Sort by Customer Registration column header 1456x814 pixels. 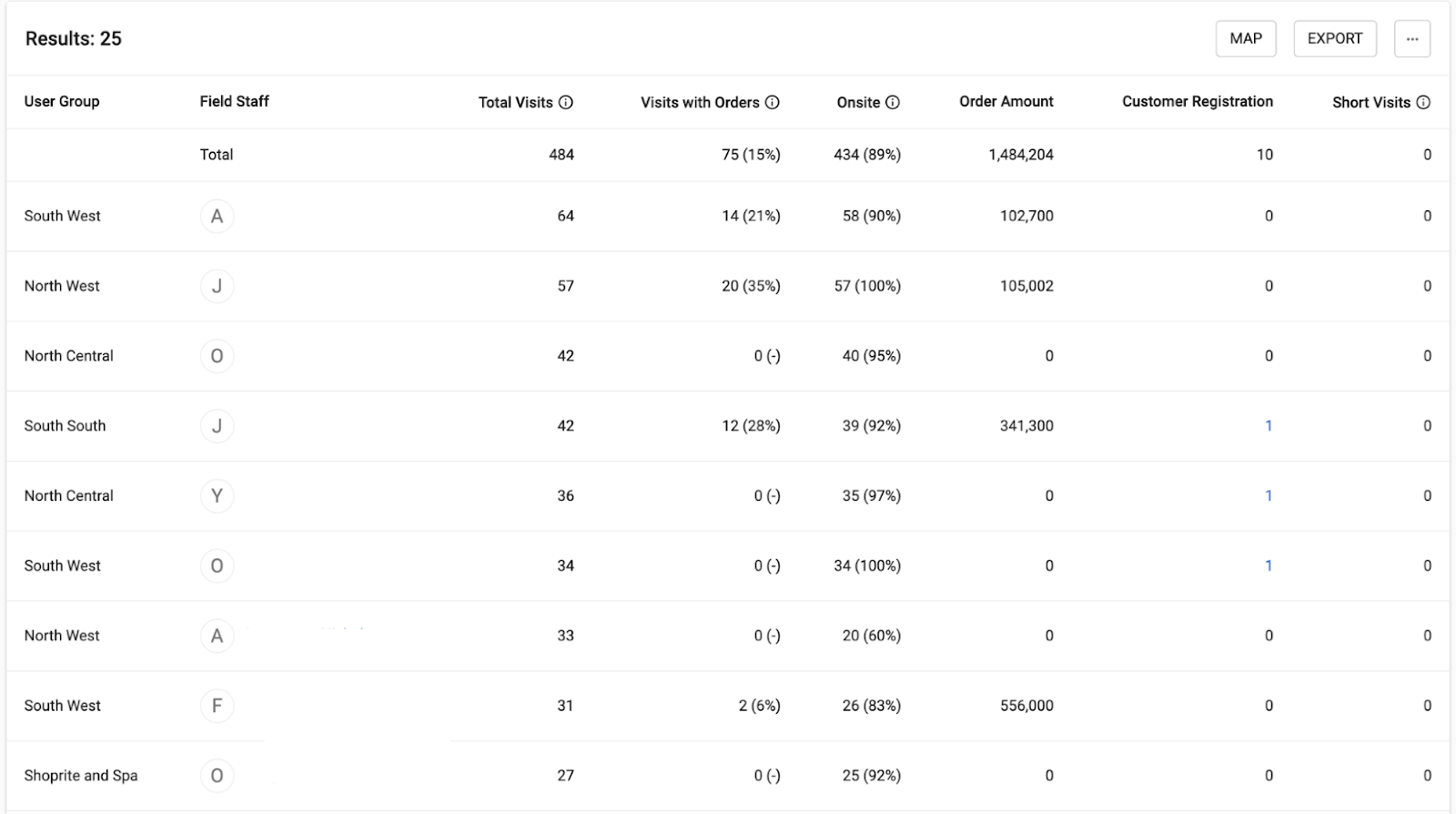tap(1197, 102)
